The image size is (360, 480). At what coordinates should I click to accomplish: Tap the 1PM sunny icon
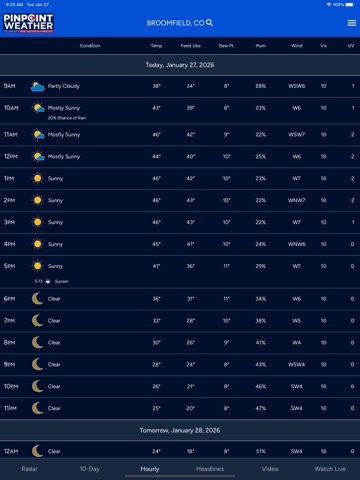click(38, 179)
